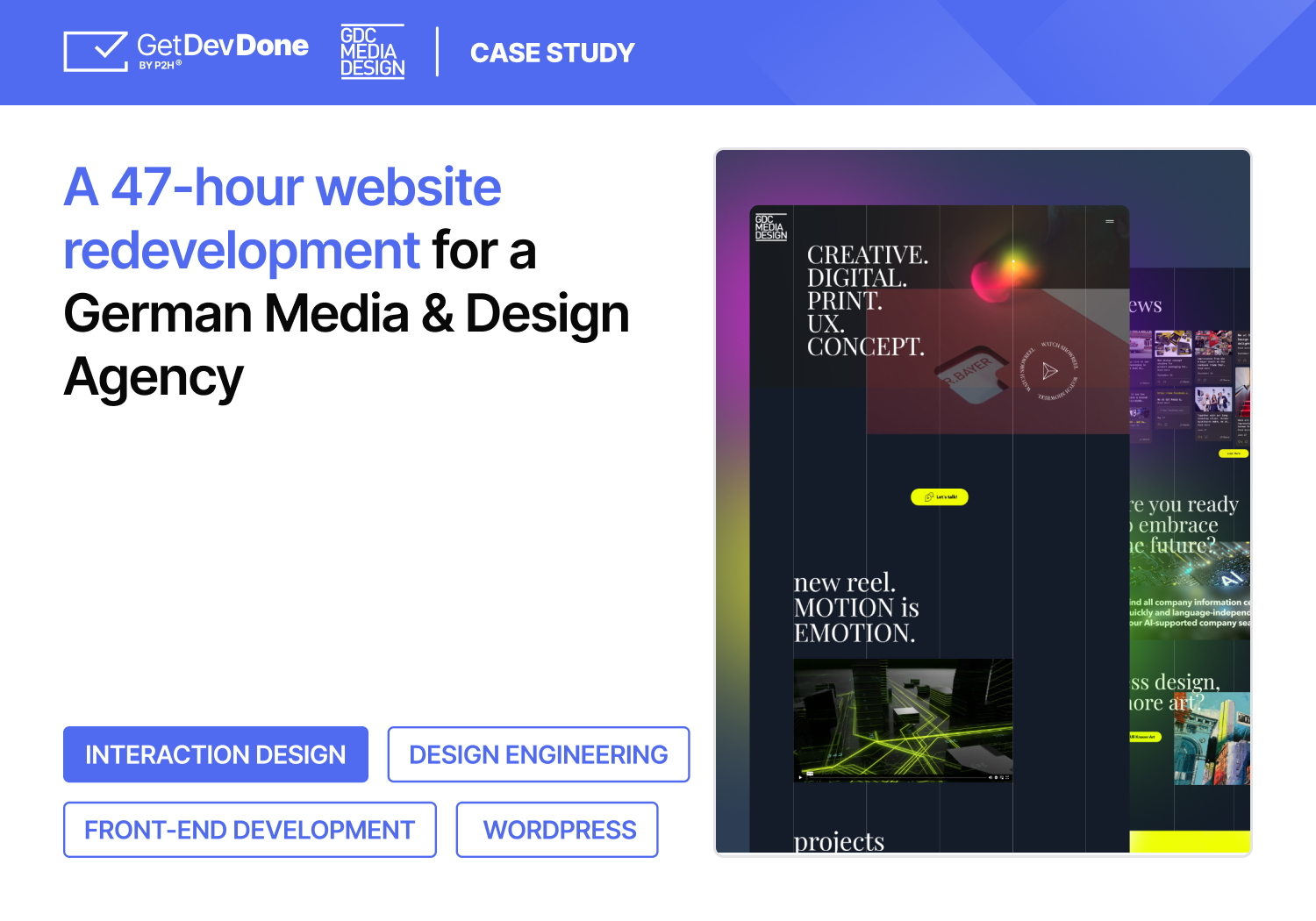Click the 47-hour website redevelopment headline

coord(283,218)
